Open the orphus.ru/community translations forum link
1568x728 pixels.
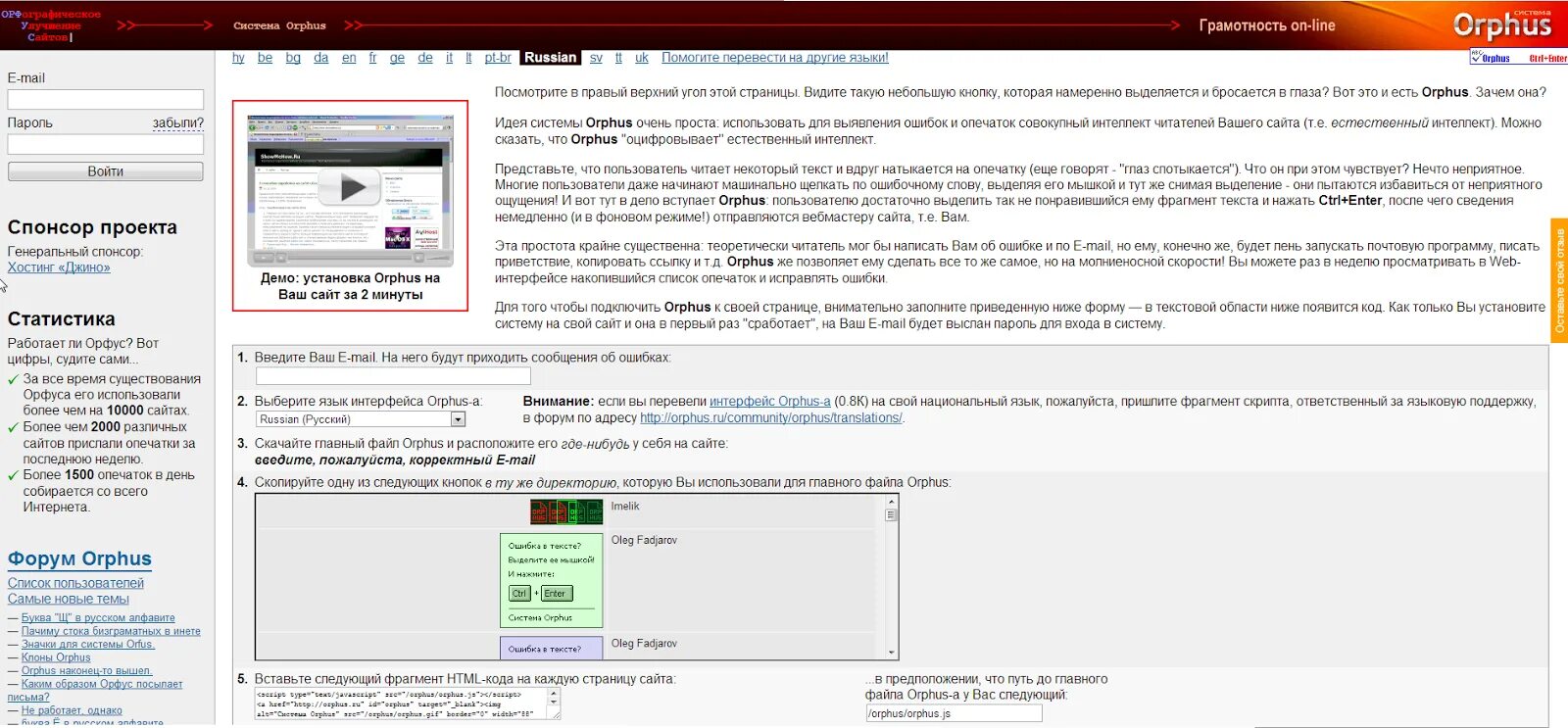771,418
